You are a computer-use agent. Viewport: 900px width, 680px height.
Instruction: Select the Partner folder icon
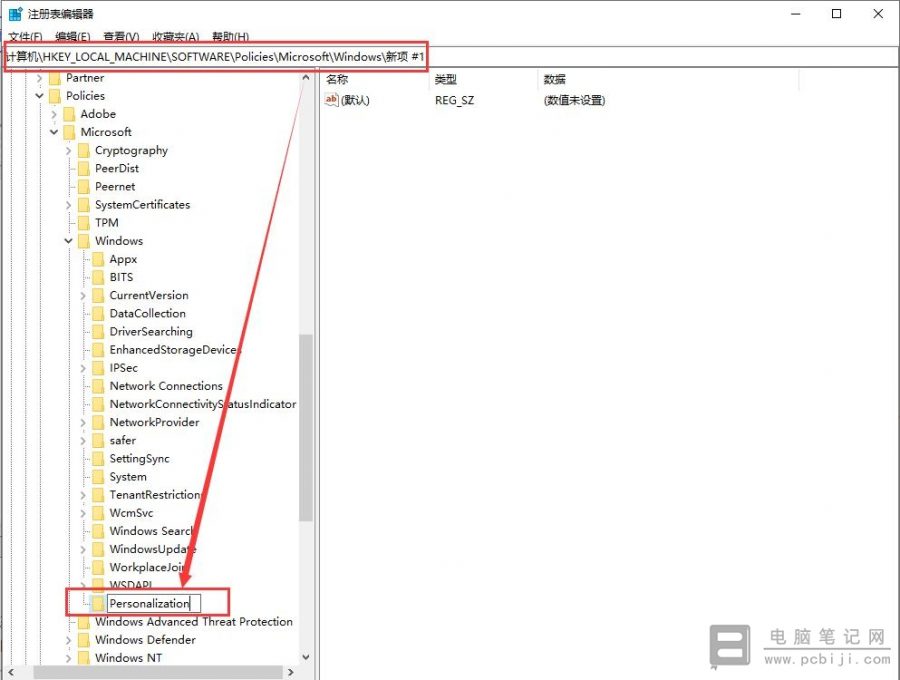[55, 78]
